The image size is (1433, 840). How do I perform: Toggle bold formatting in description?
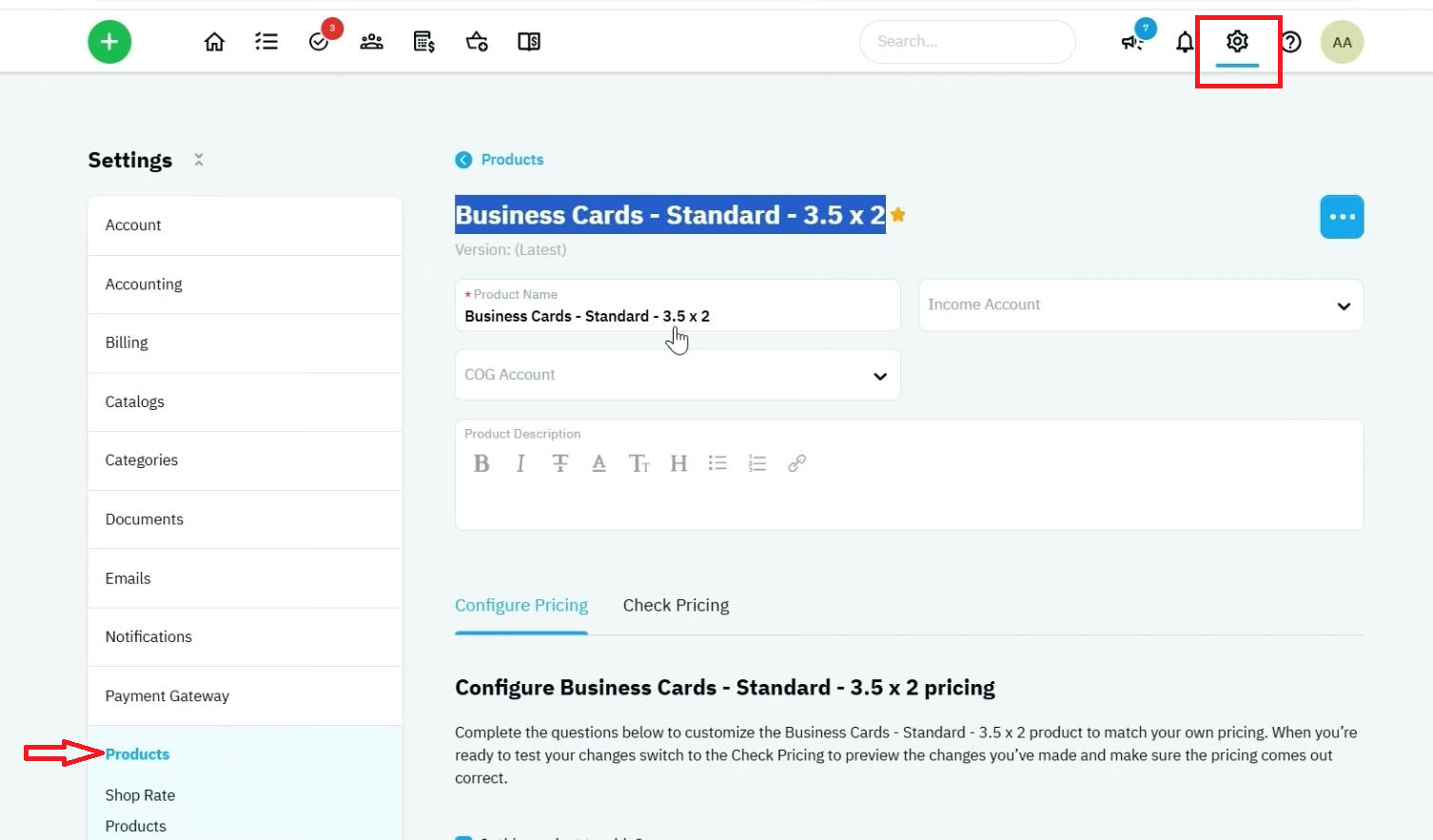481,463
